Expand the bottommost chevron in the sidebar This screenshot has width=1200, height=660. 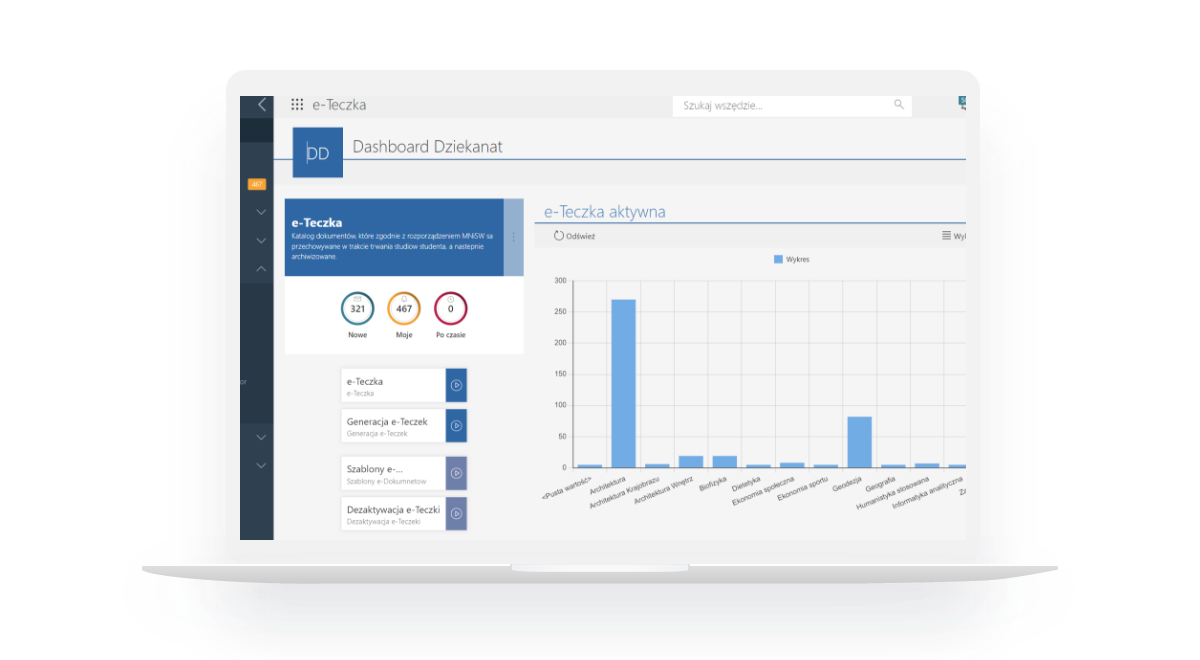(x=261, y=466)
